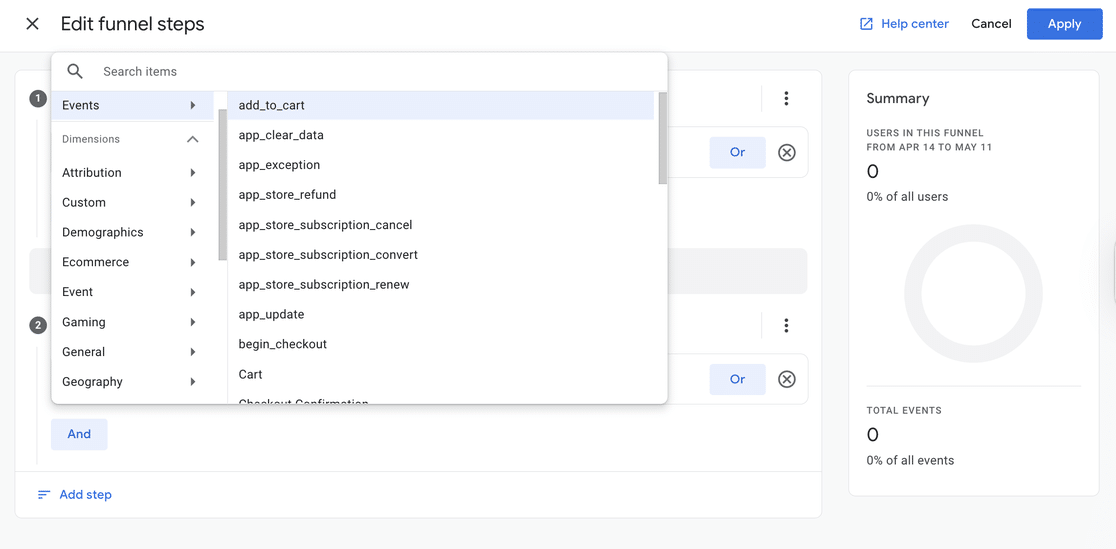Remove the step 2 condition

click(x=786, y=380)
